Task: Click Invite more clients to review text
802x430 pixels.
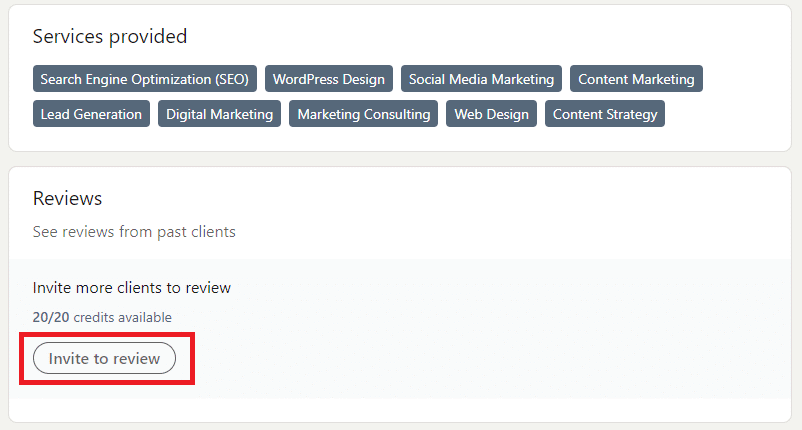Action: tap(131, 287)
